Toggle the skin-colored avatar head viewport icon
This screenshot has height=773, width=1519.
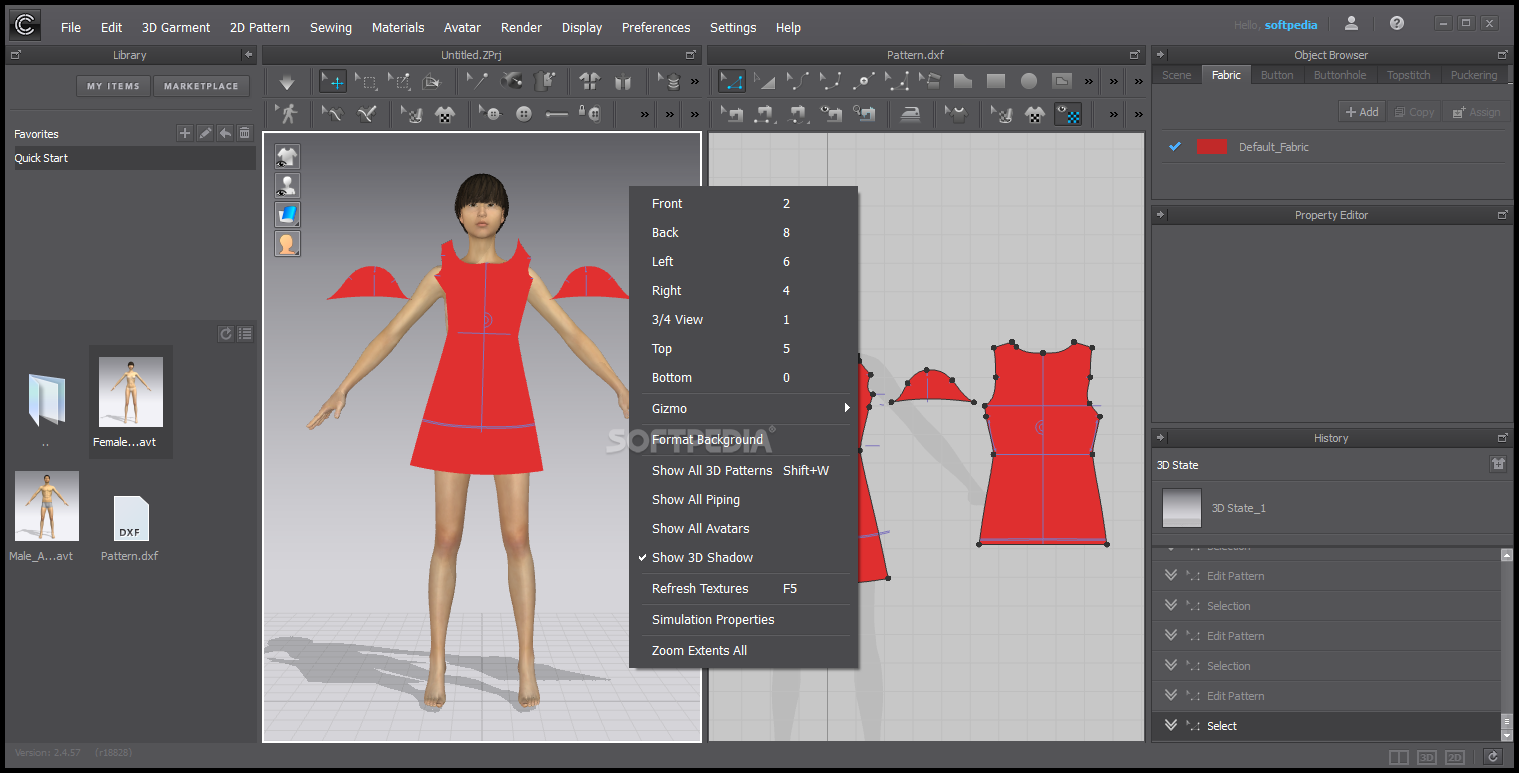point(287,243)
